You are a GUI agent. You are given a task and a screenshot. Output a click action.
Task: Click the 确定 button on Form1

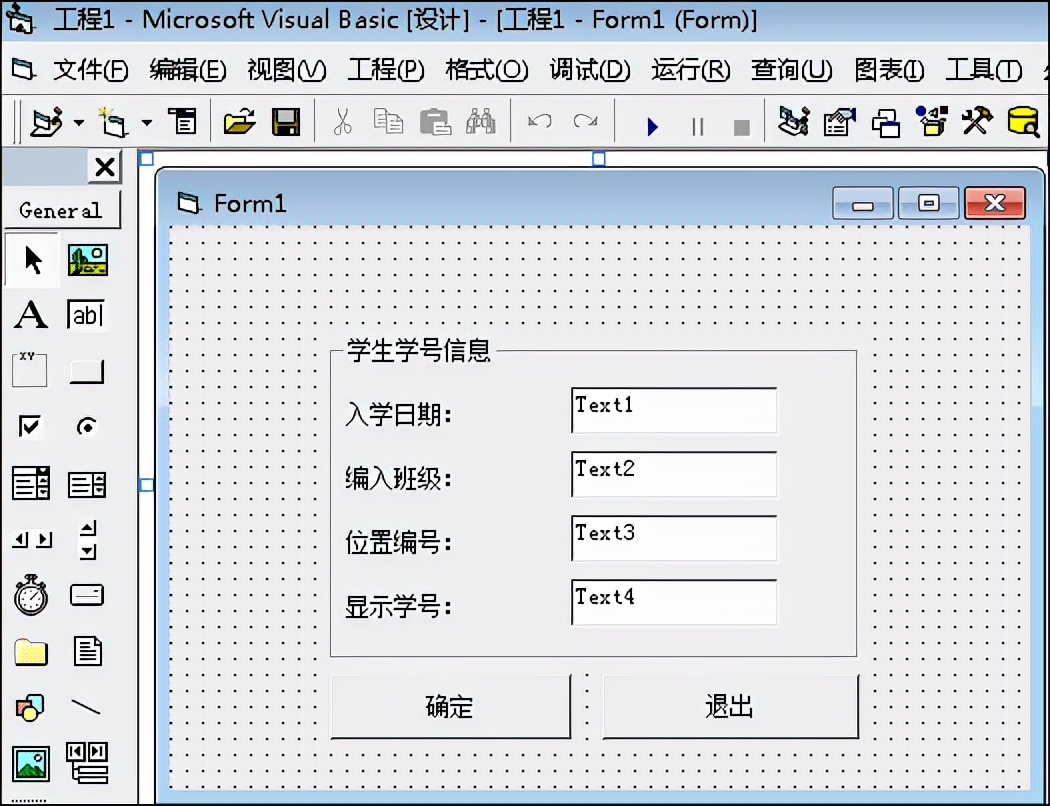click(450, 707)
